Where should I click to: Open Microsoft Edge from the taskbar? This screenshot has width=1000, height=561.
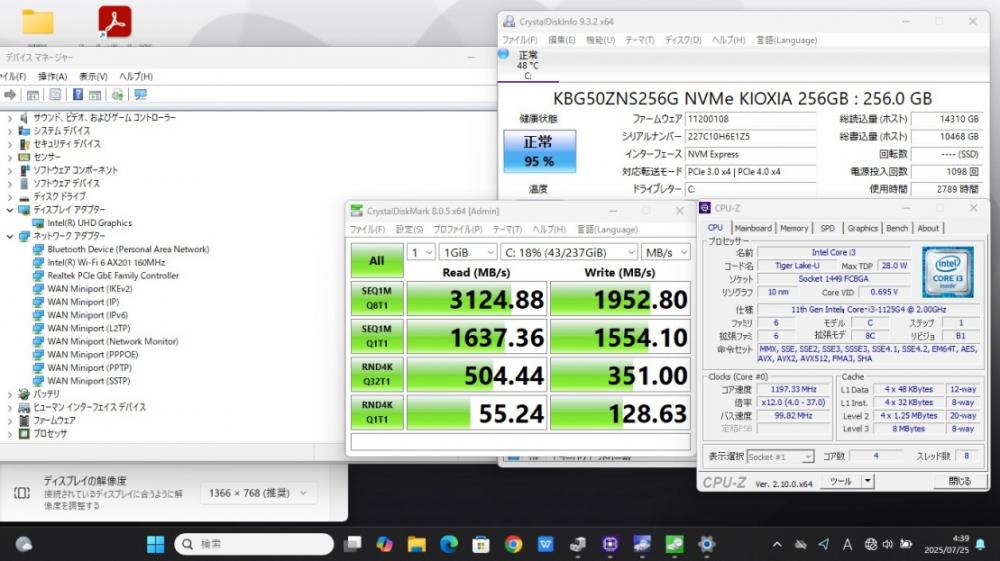tap(449, 544)
